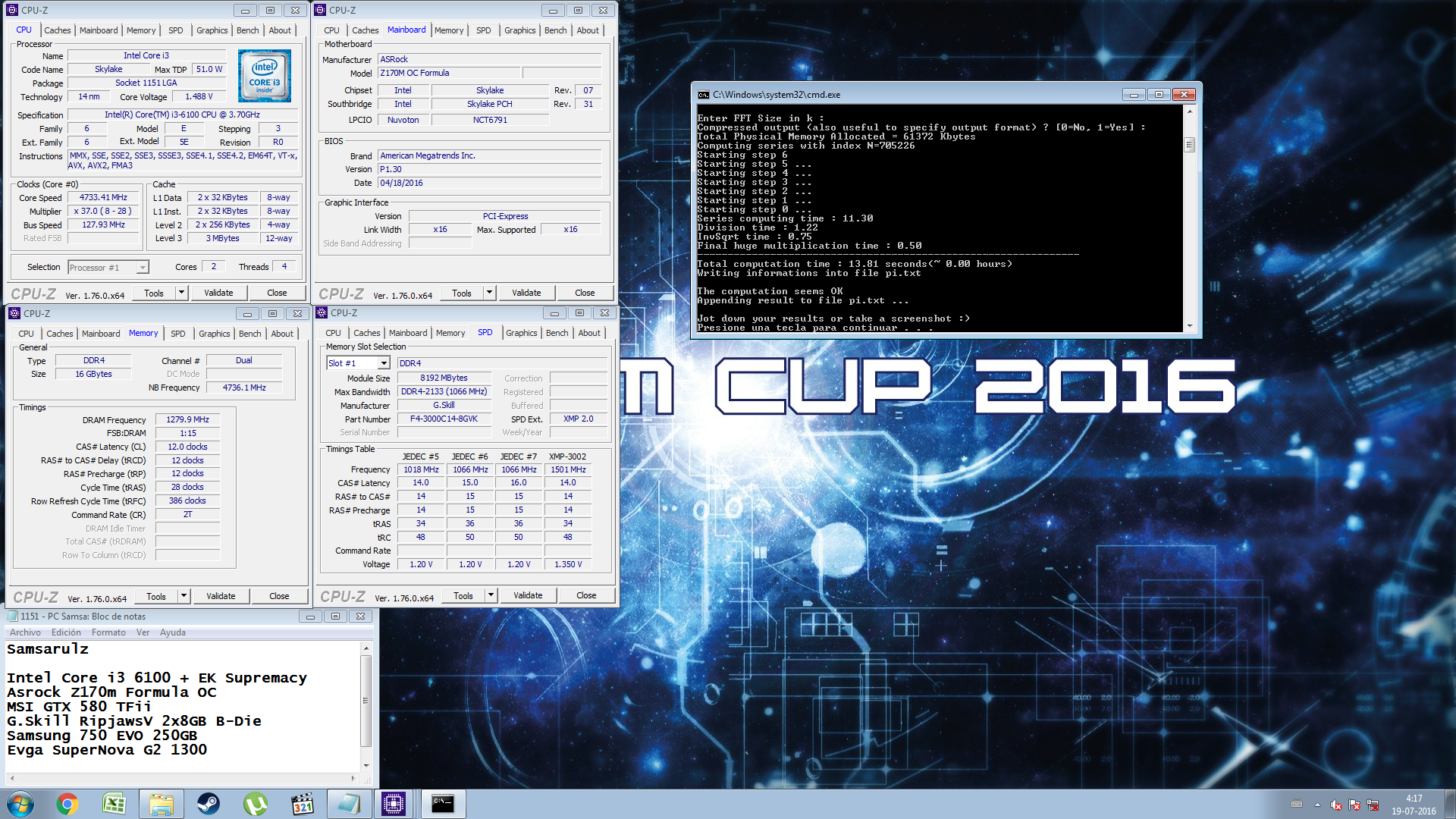Screen dimensions: 1456x819
Task: Open the Processor #1 selection dropdown
Action: click(142, 268)
